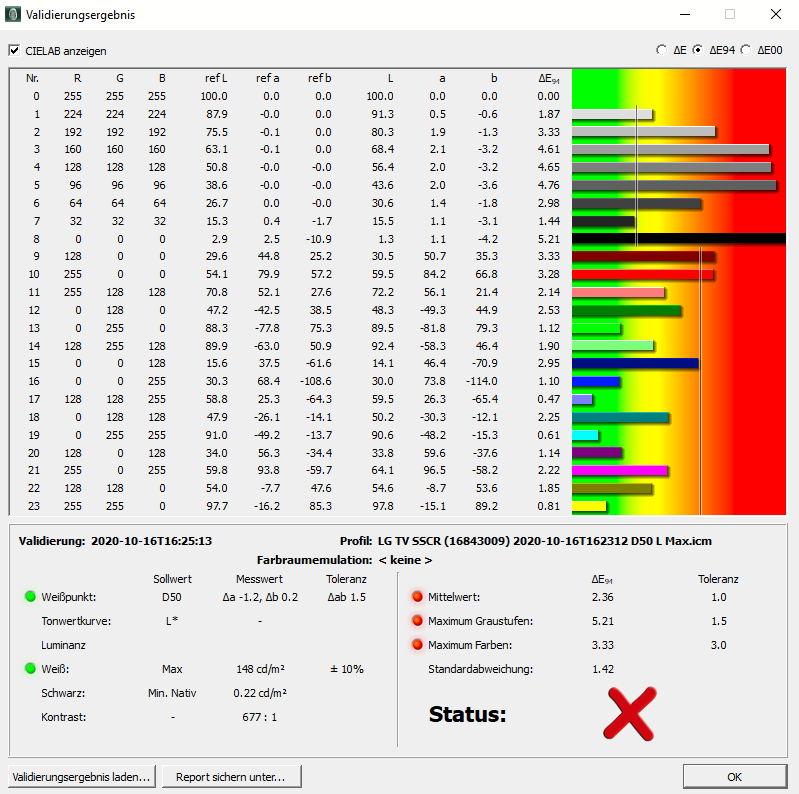Click the teal bar for row 18
Screen dimensions: 799x794
[620, 417]
